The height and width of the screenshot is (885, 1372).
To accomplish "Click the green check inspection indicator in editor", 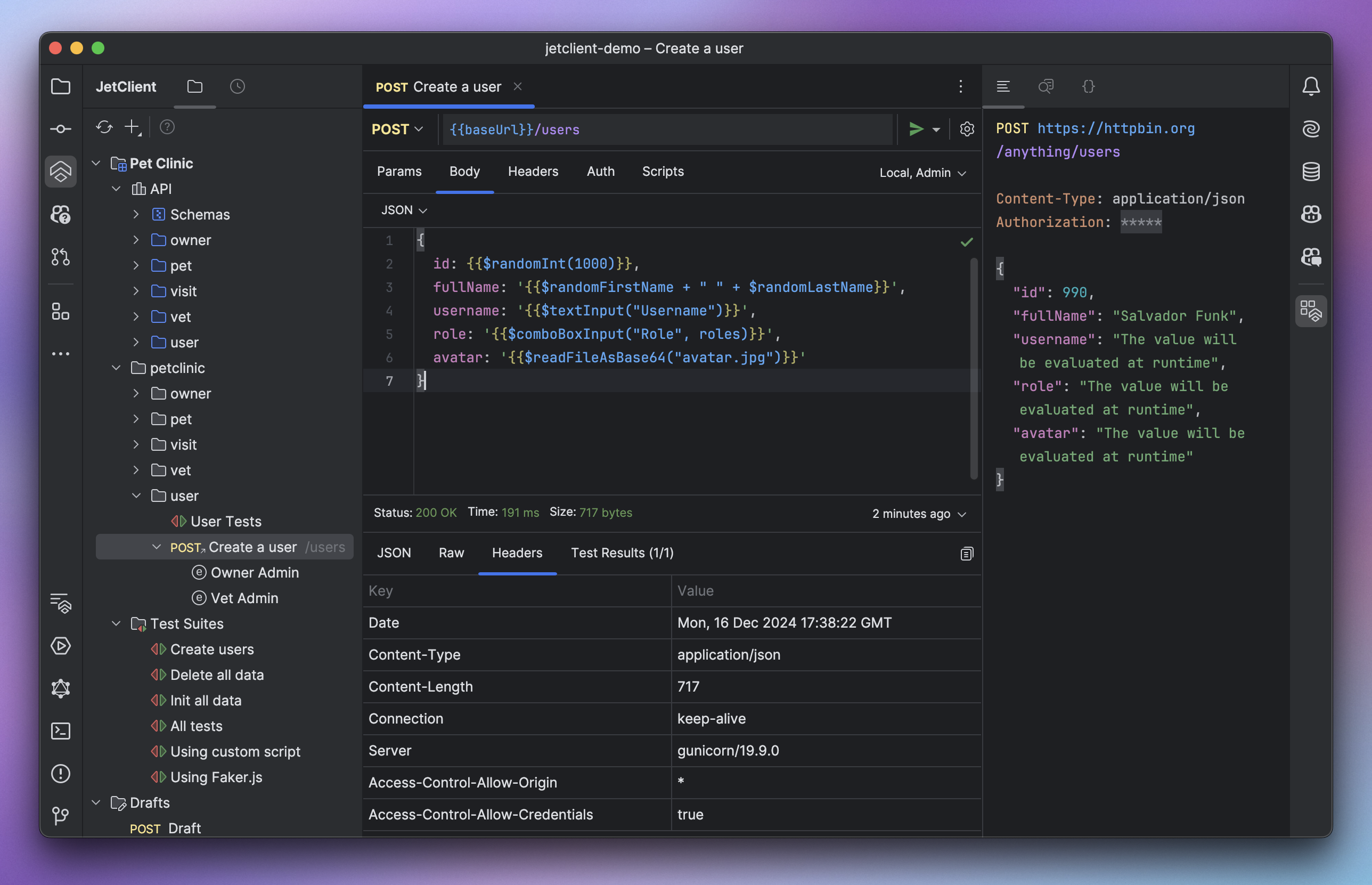I will [967, 242].
